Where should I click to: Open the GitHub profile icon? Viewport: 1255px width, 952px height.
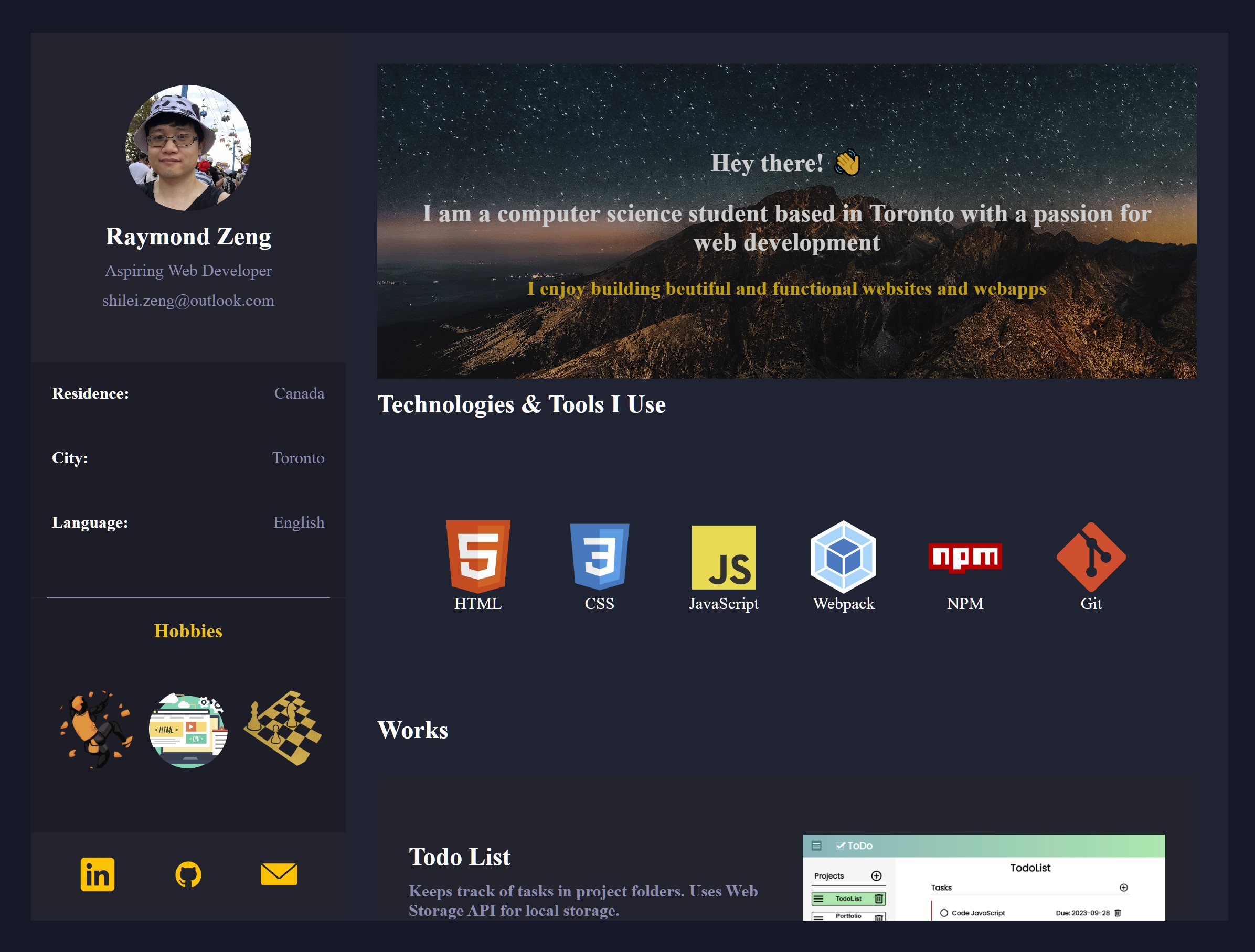(x=188, y=874)
